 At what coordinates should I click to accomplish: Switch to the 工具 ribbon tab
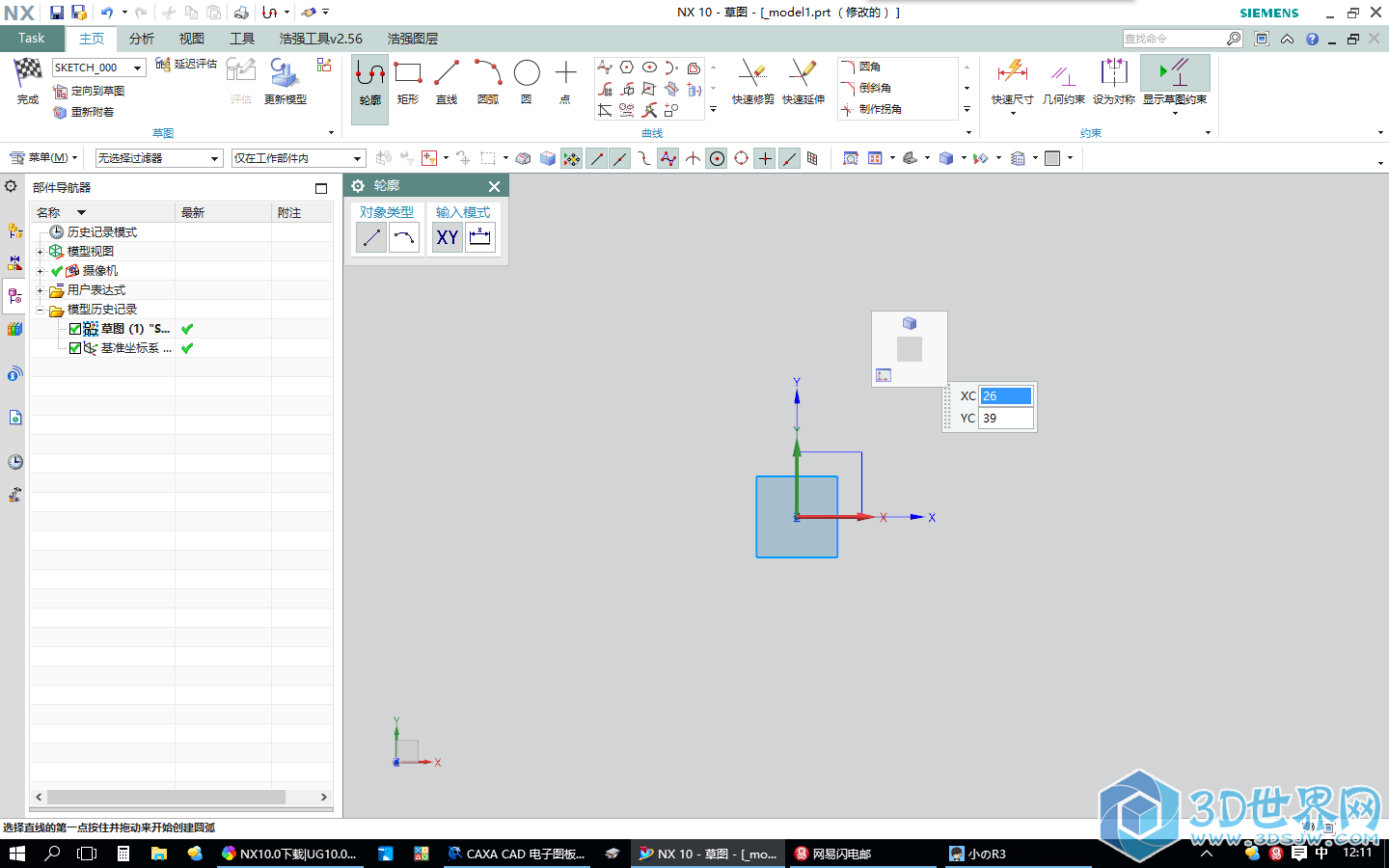coord(242,39)
